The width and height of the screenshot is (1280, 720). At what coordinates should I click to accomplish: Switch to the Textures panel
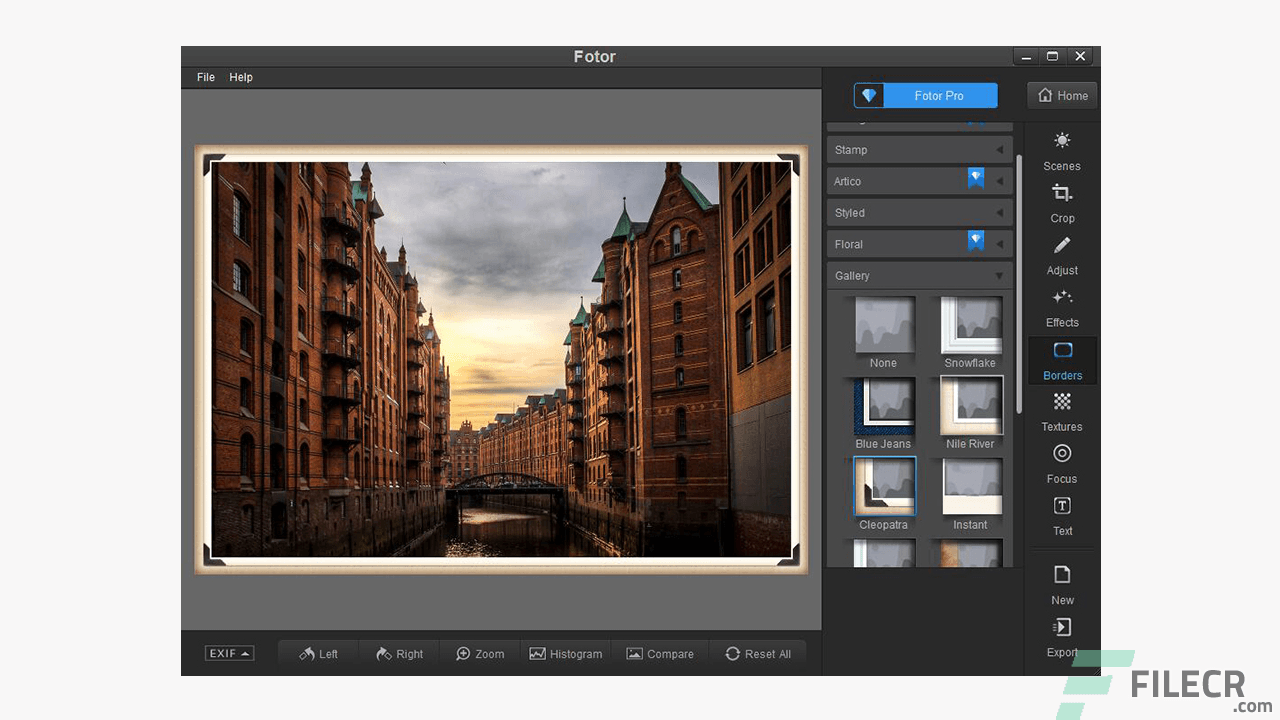pyautogui.click(x=1061, y=413)
